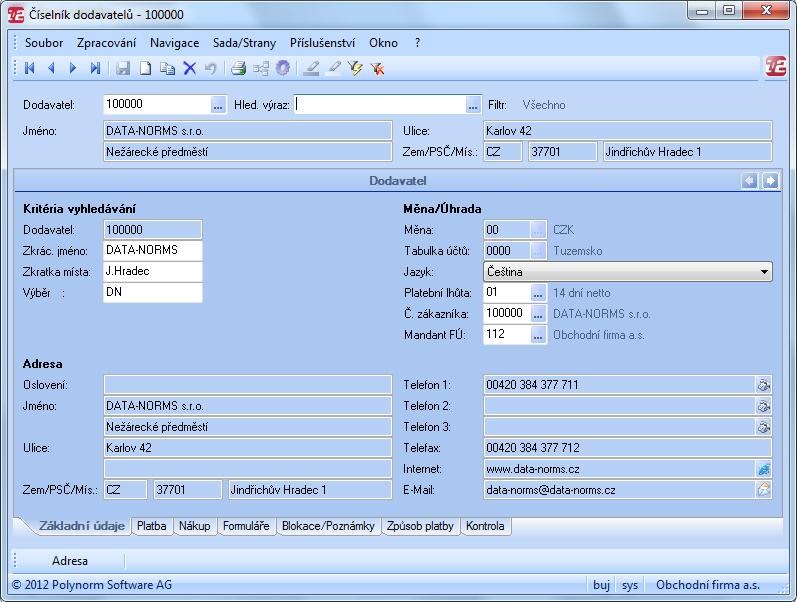Switch to the Blokace/Poznámky tab
Image resolution: width=797 pixels, height=602 pixels.
(328, 526)
